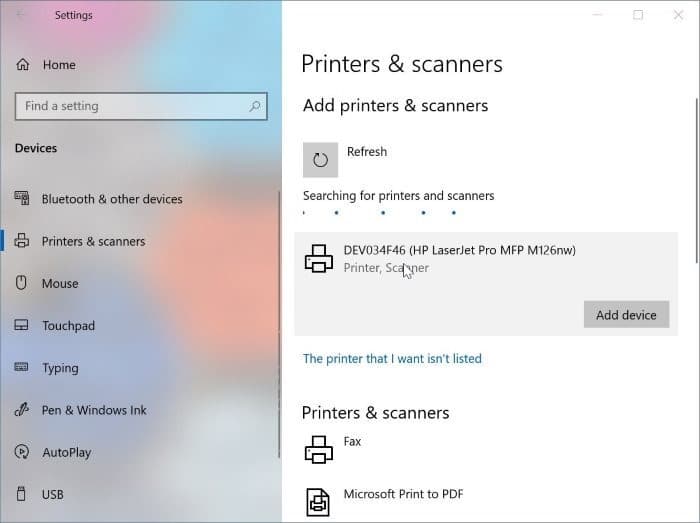Click the Typing keyboard icon
The height and width of the screenshot is (523, 700).
[21, 367]
